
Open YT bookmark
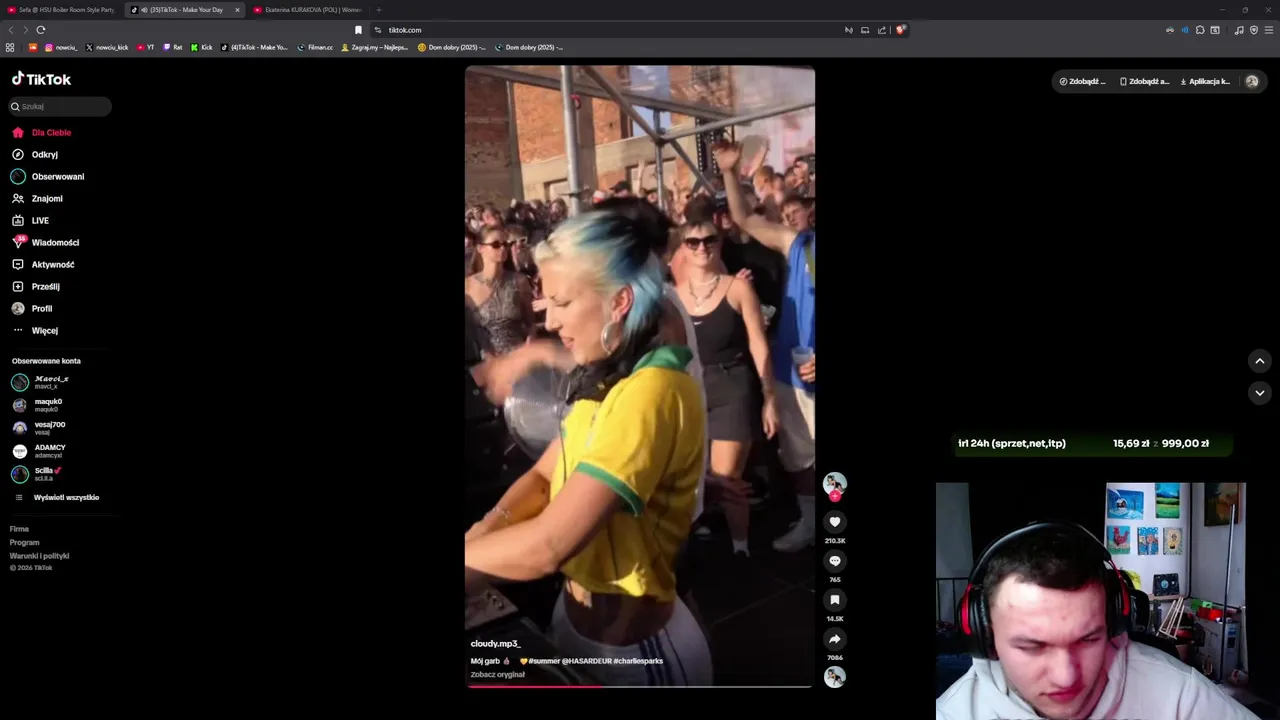click(146, 47)
